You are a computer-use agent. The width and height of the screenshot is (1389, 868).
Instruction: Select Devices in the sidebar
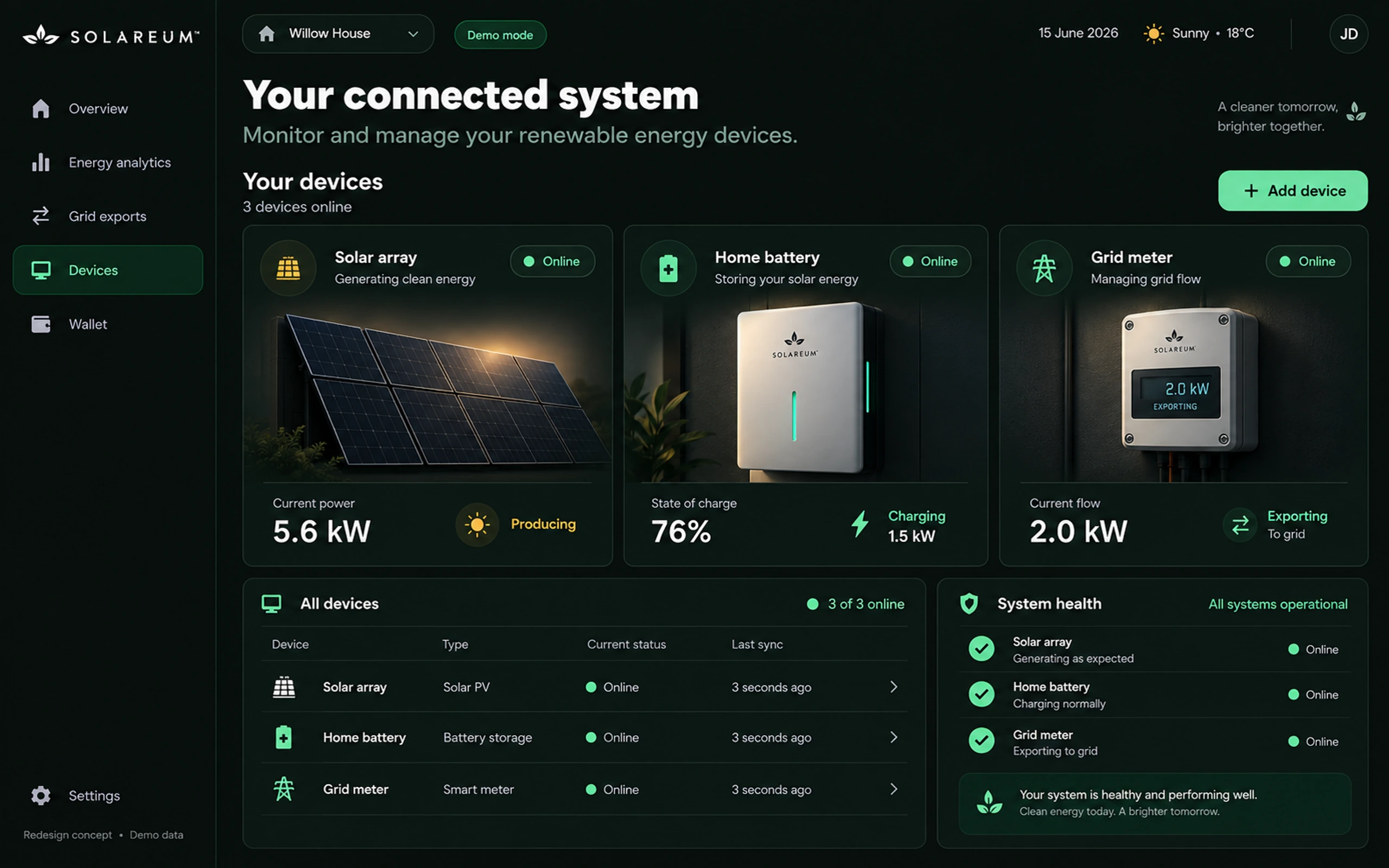[108, 270]
